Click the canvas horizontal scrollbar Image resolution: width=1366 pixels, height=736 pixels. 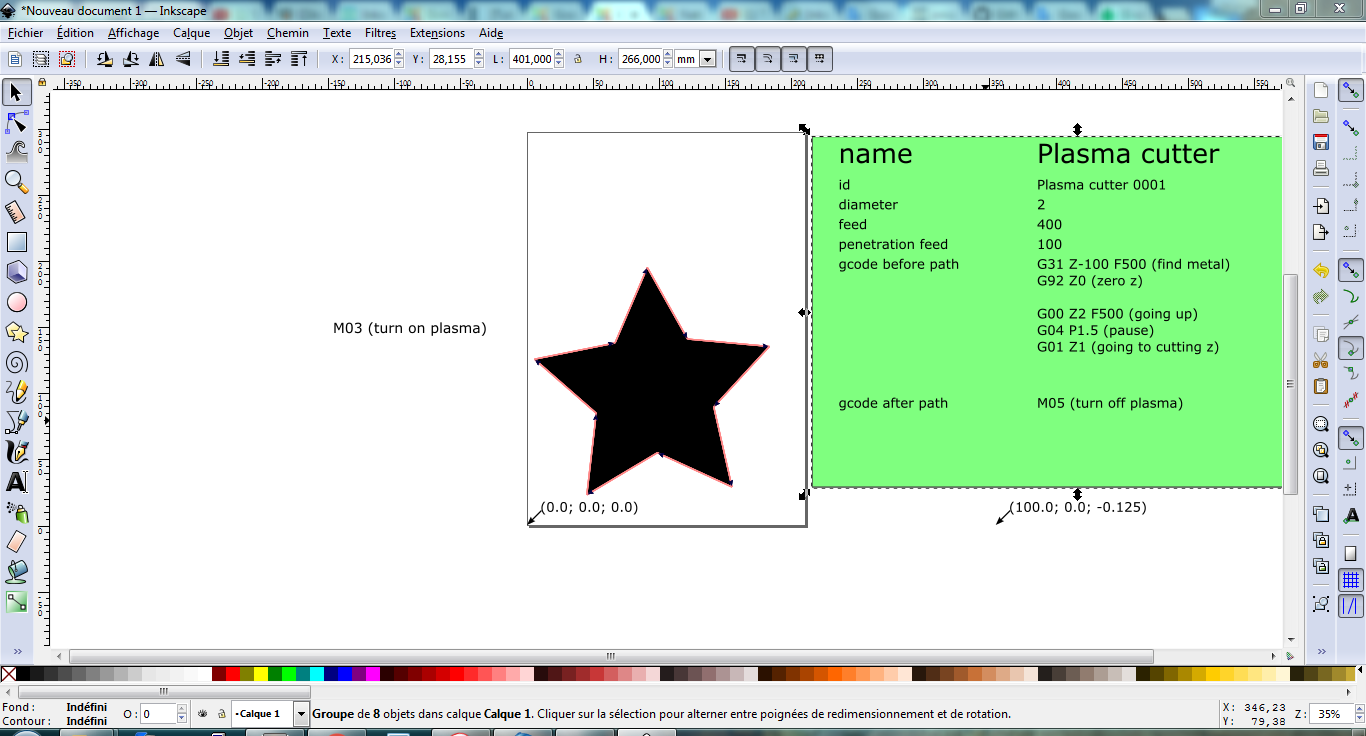point(610,657)
